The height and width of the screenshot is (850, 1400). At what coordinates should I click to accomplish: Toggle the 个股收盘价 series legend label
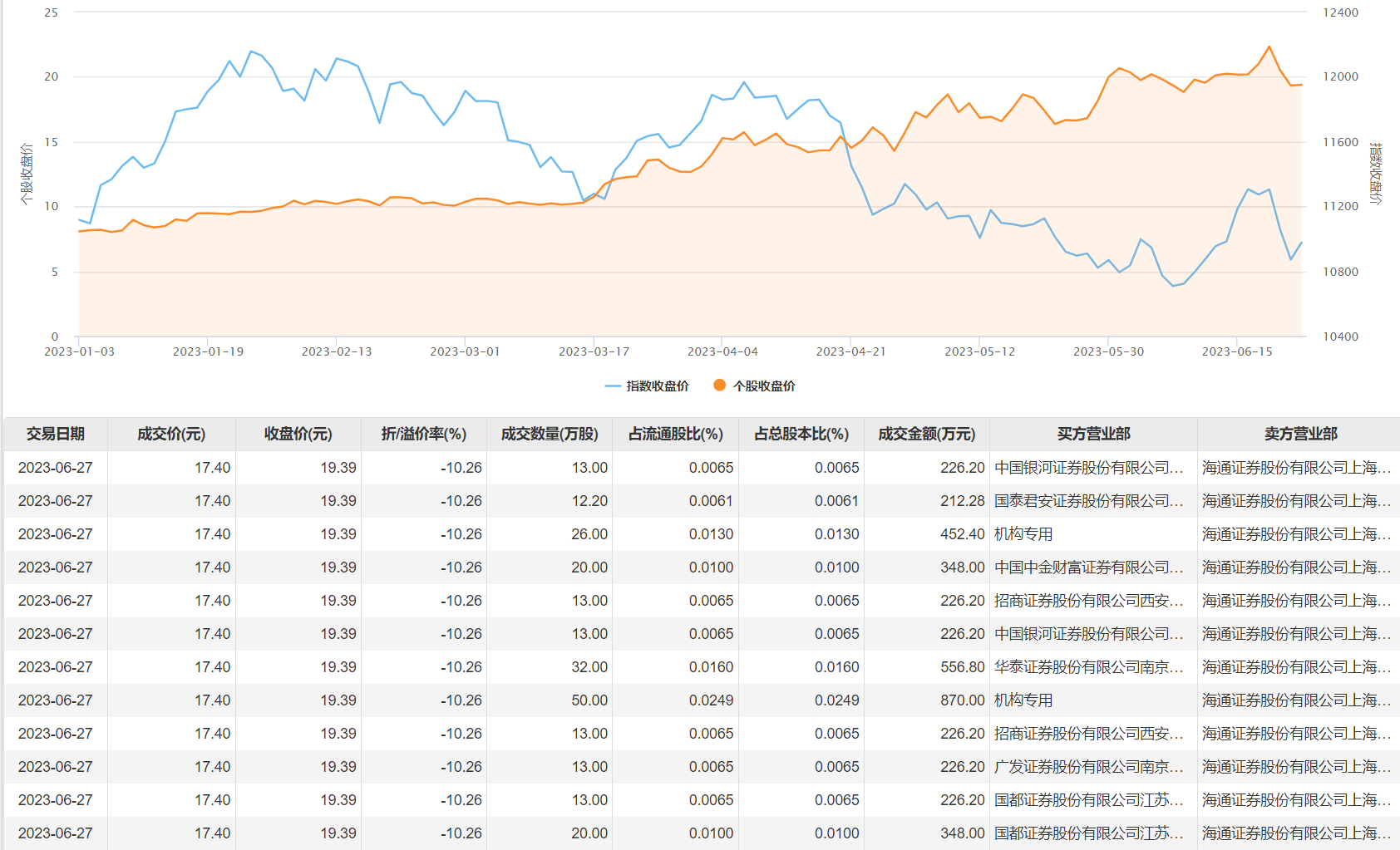click(x=763, y=386)
